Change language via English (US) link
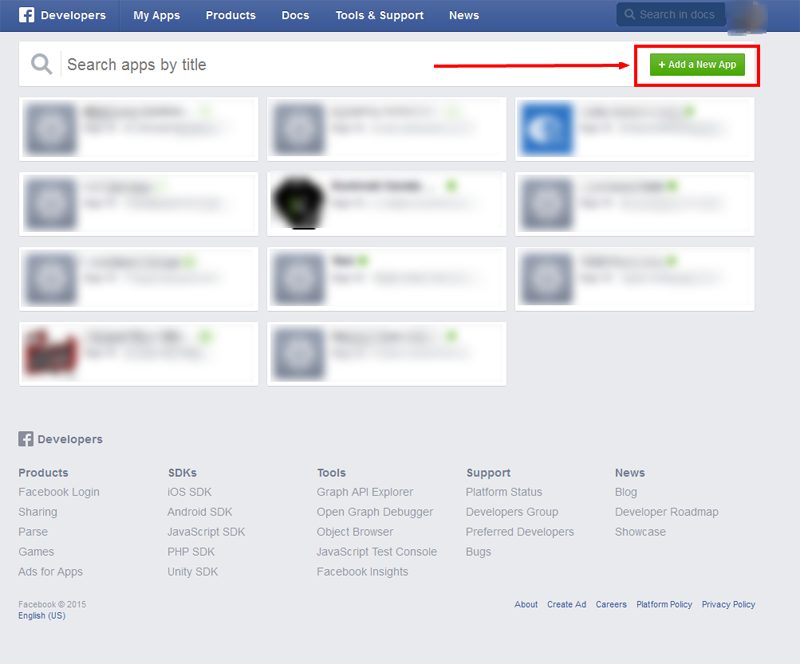 (41, 616)
